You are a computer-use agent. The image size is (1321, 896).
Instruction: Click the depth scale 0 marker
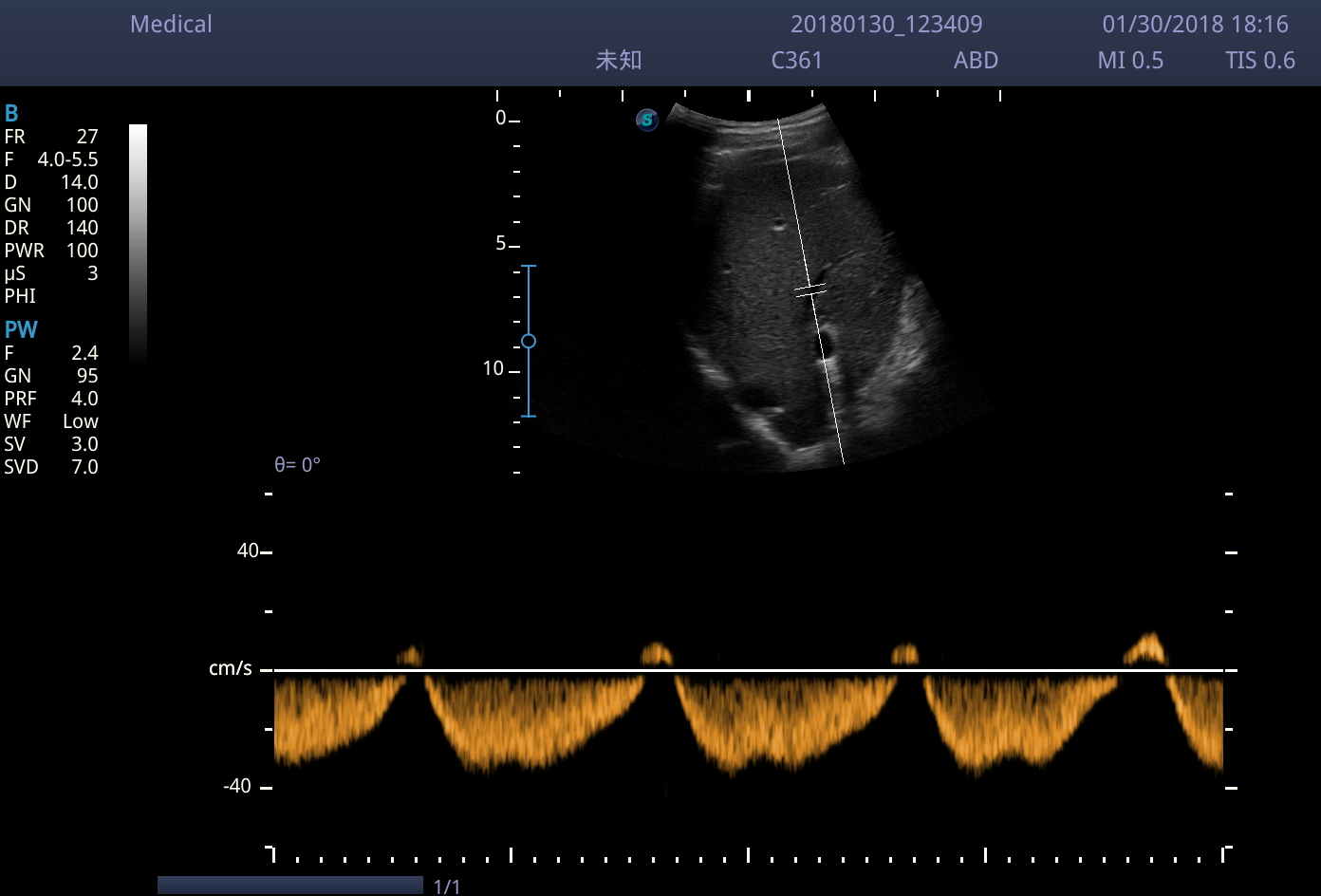[x=501, y=119]
